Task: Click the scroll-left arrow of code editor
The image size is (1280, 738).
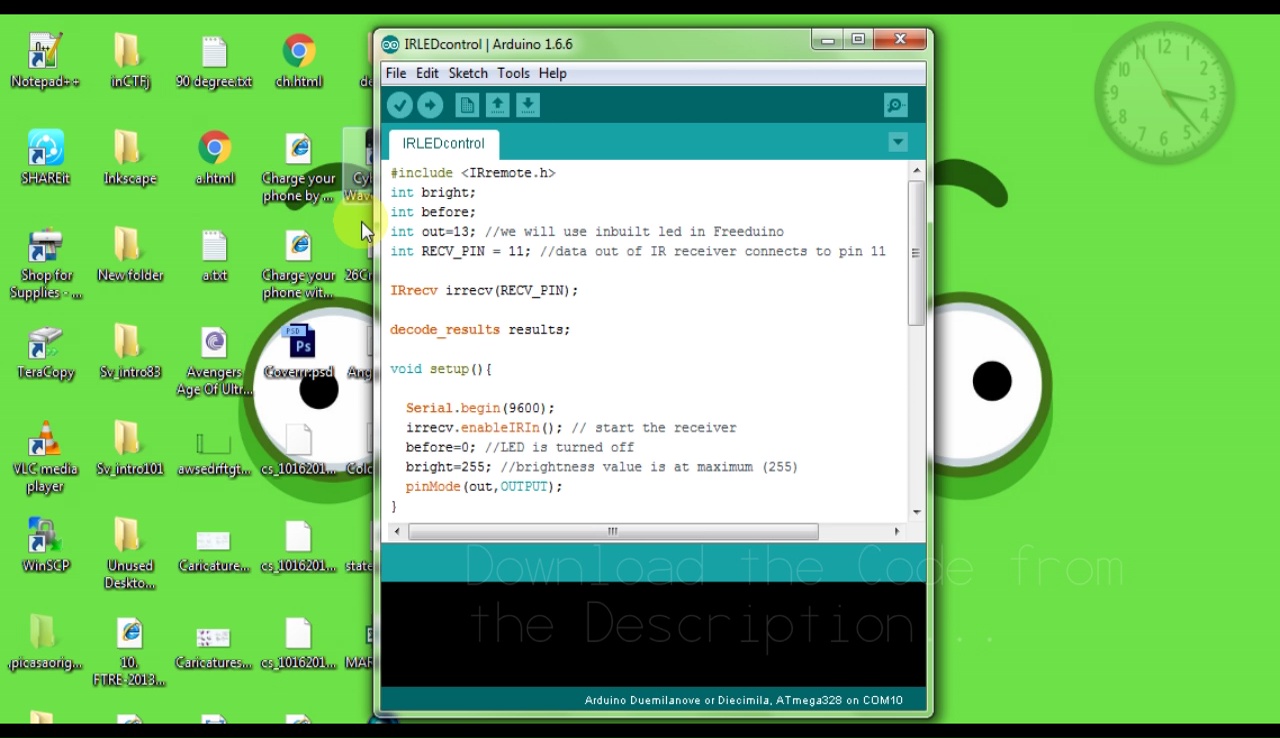Action: click(x=397, y=531)
